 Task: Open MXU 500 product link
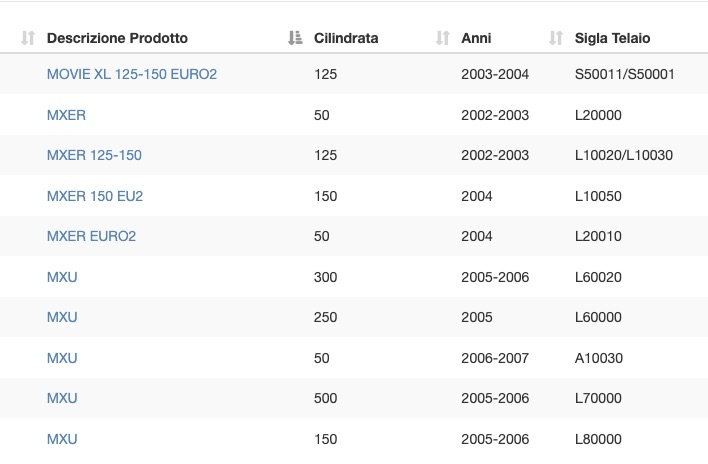62,398
